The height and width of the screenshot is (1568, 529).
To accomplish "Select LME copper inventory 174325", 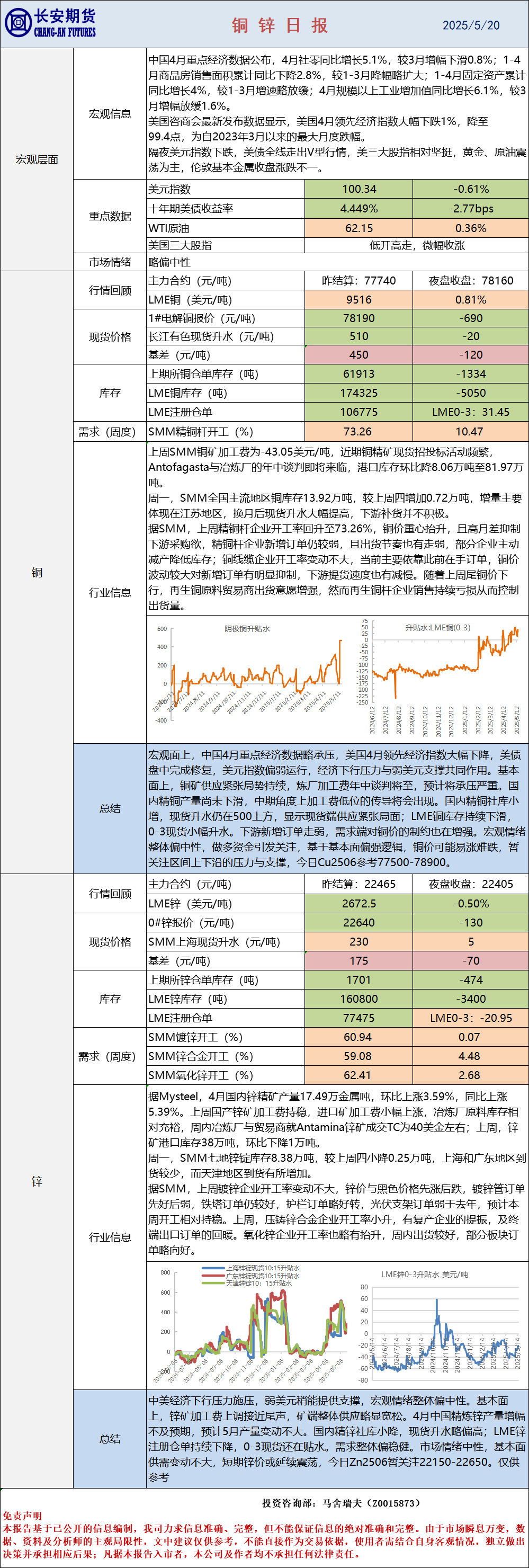I will point(358,393).
